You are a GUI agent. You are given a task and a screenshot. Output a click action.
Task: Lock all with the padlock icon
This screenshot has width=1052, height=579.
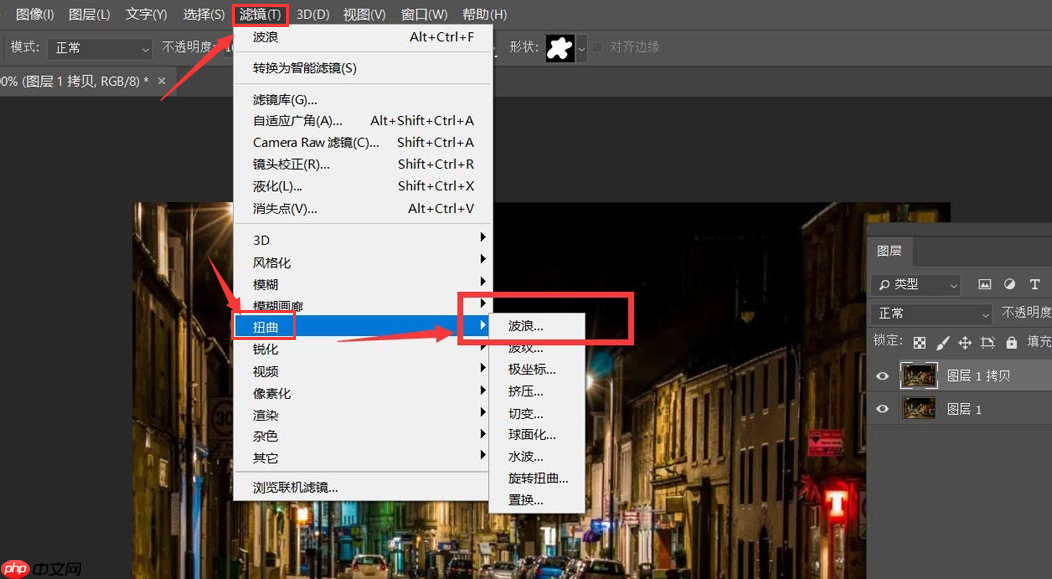tap(1012, 343)
